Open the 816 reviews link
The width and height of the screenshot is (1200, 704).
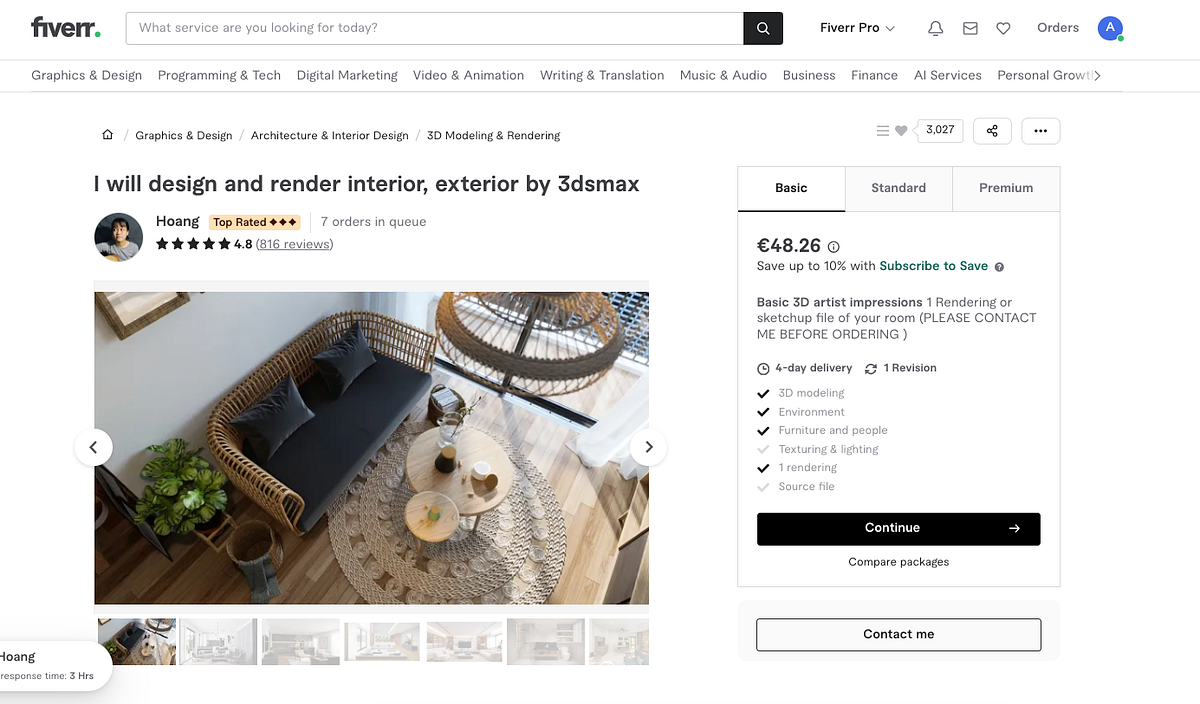tap(294, 243)
